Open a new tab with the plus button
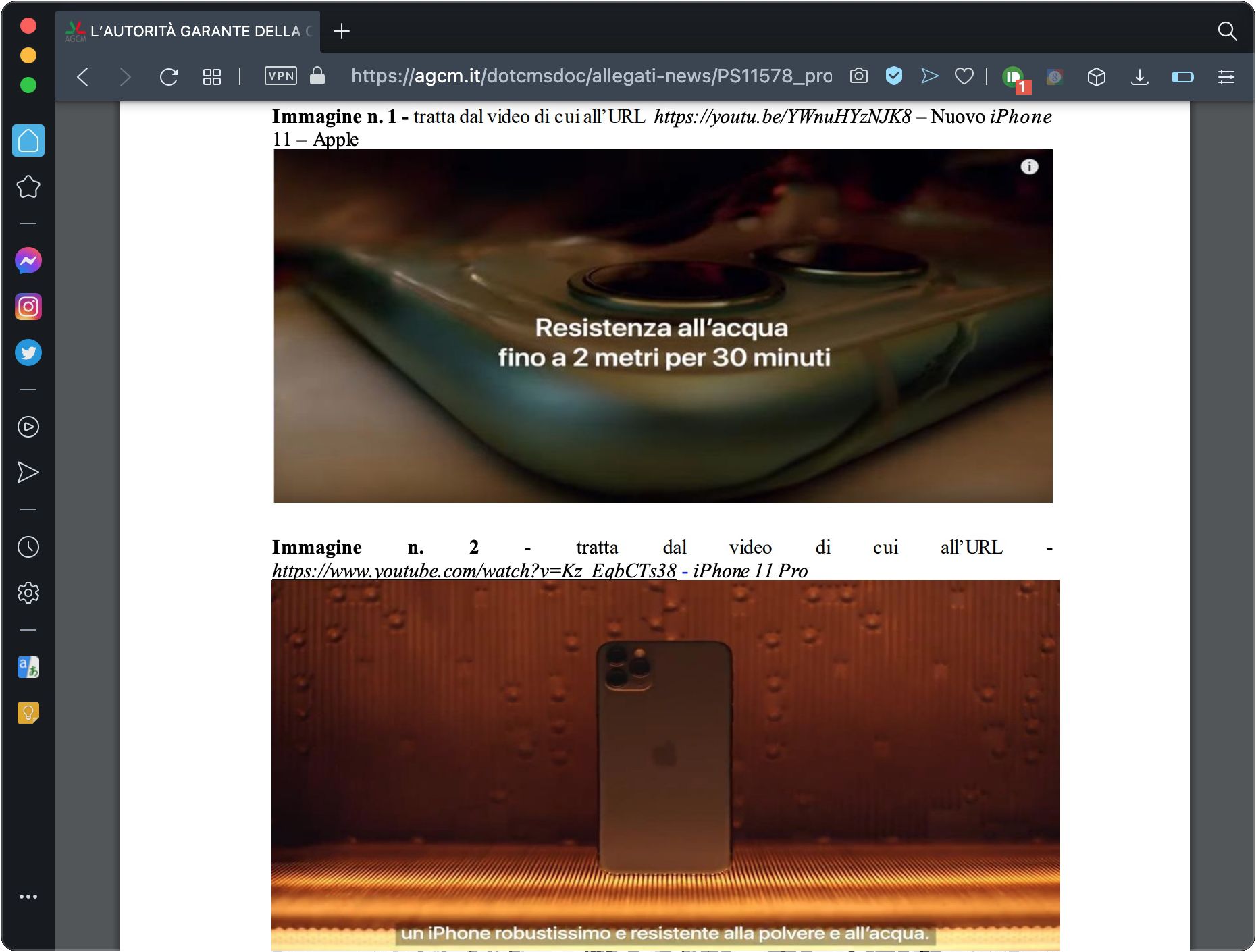 tap(342, 31)
